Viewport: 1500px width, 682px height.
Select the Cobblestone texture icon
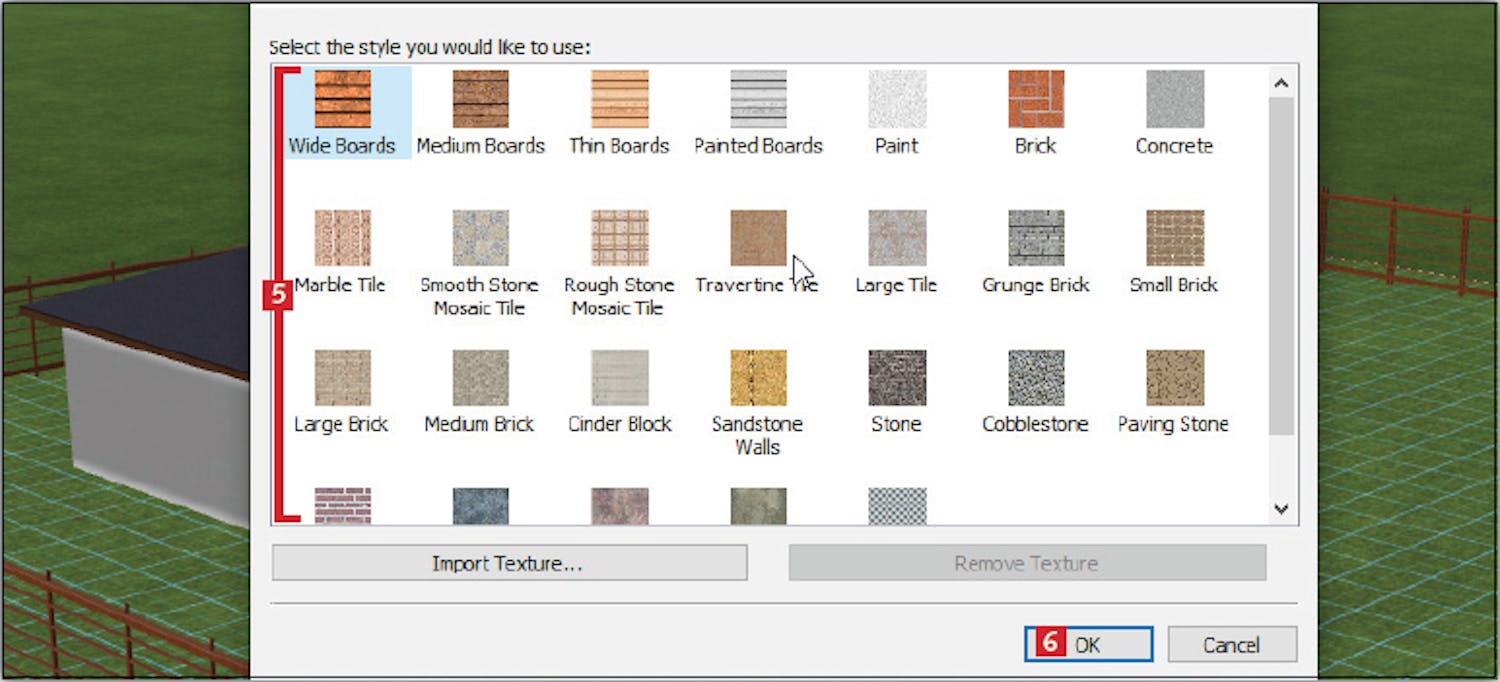coord(1036,378)
